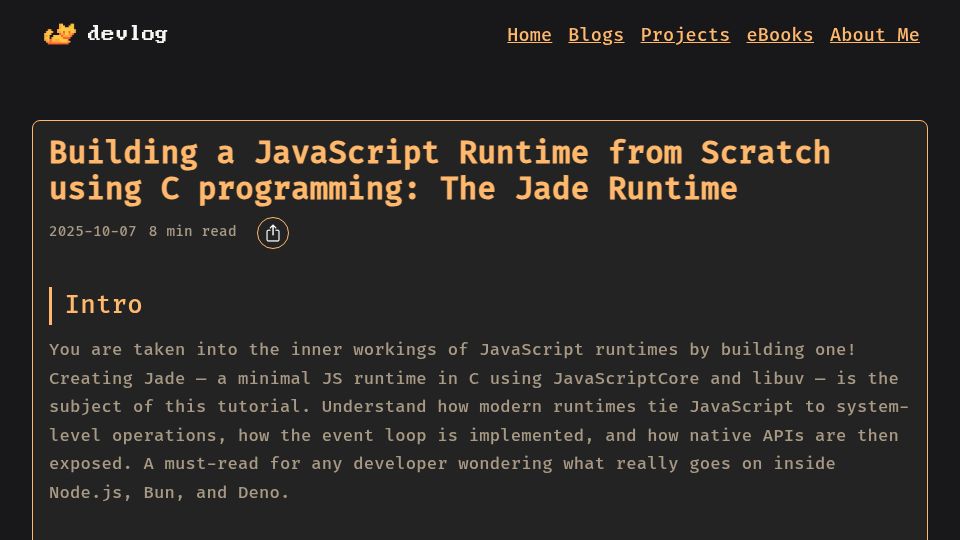
Task: Navigate to eBooks
Action: click(x=779, y=35)
